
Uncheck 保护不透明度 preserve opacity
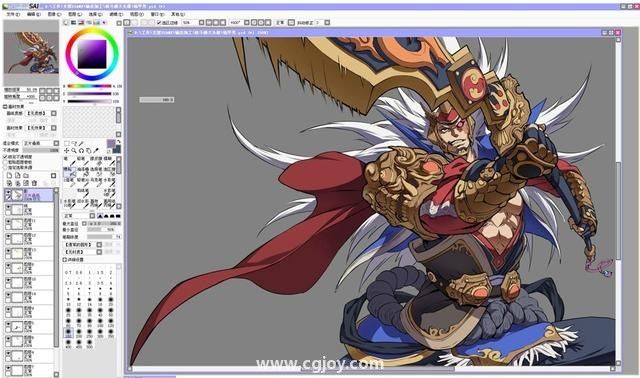[5, 157]
